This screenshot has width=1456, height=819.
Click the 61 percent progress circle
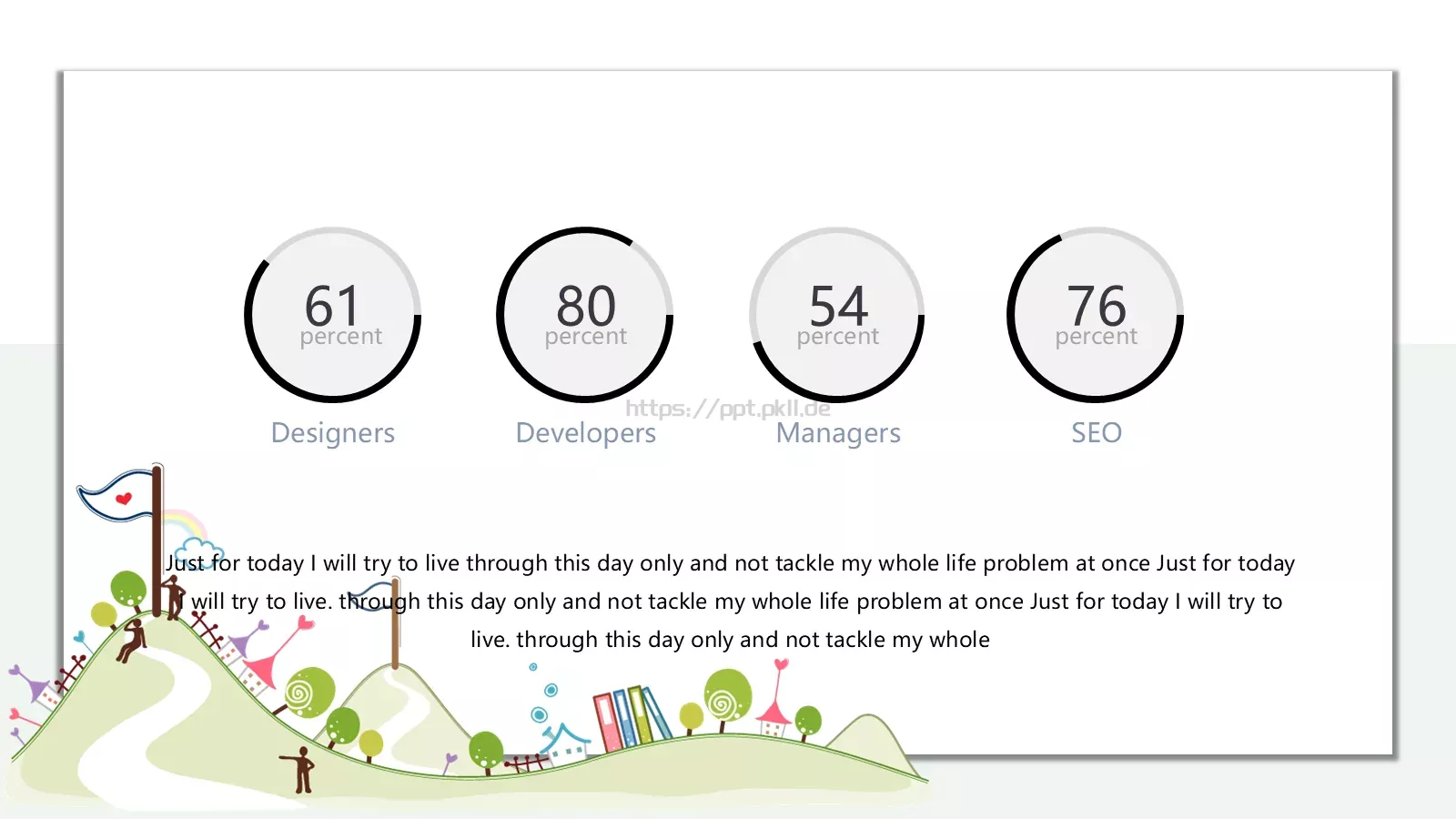(332, 315)
